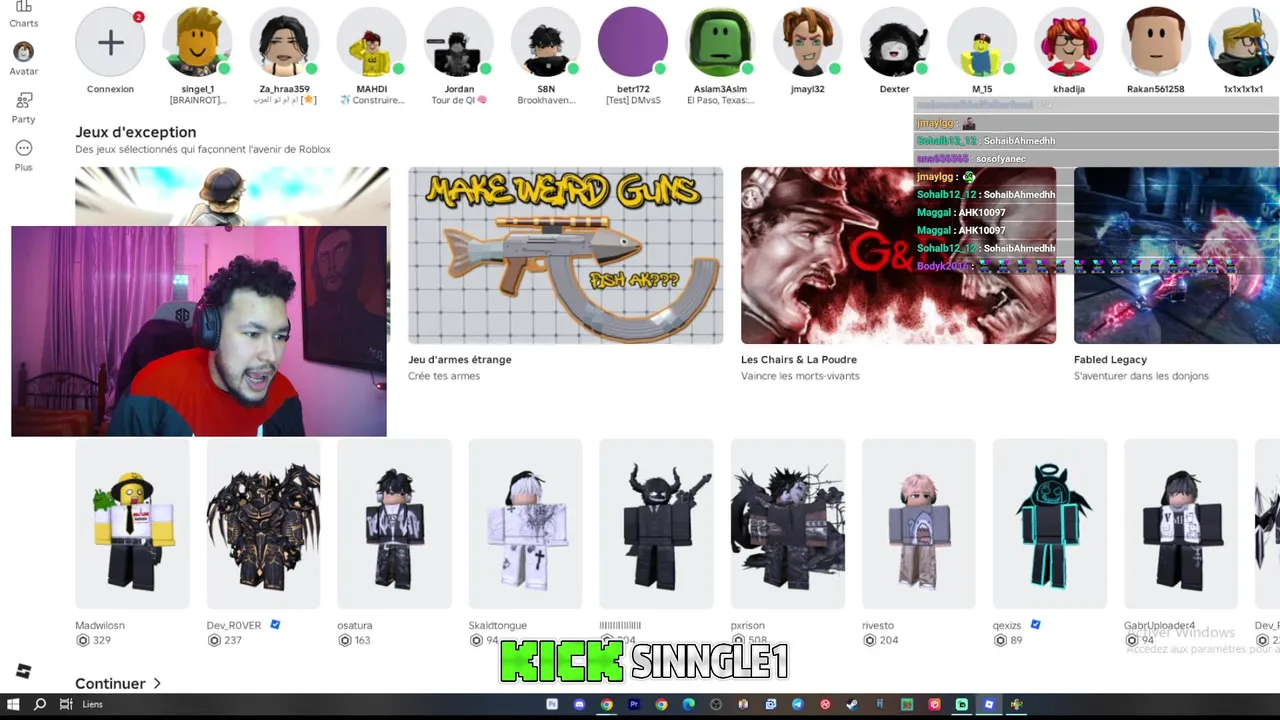The width and height of the screenshot is (1280, 720).
Task: Open friend Rakan561258's avatar
Action: click(x=1156, y=42)
